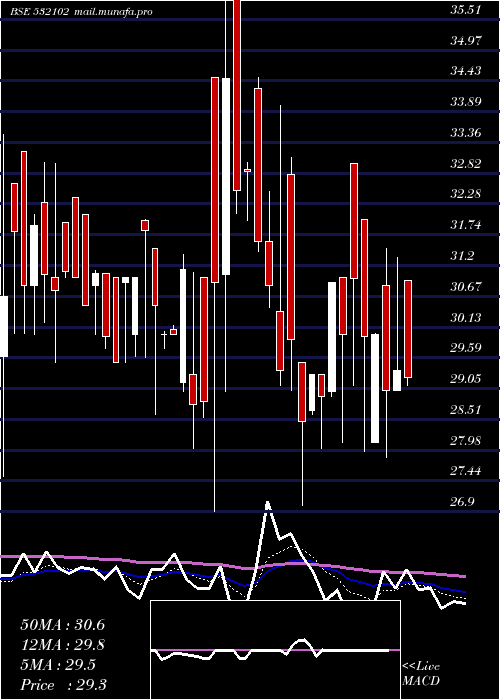Select the 33.36 price axis label
The width and height of the screenshot is (500, 700).
[466, 133]
